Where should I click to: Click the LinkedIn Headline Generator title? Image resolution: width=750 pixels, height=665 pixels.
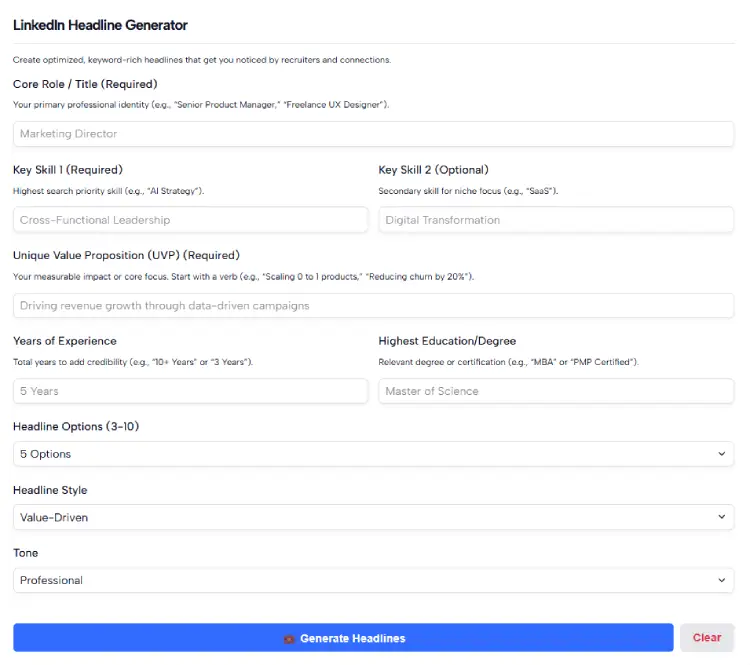[100, 25]
